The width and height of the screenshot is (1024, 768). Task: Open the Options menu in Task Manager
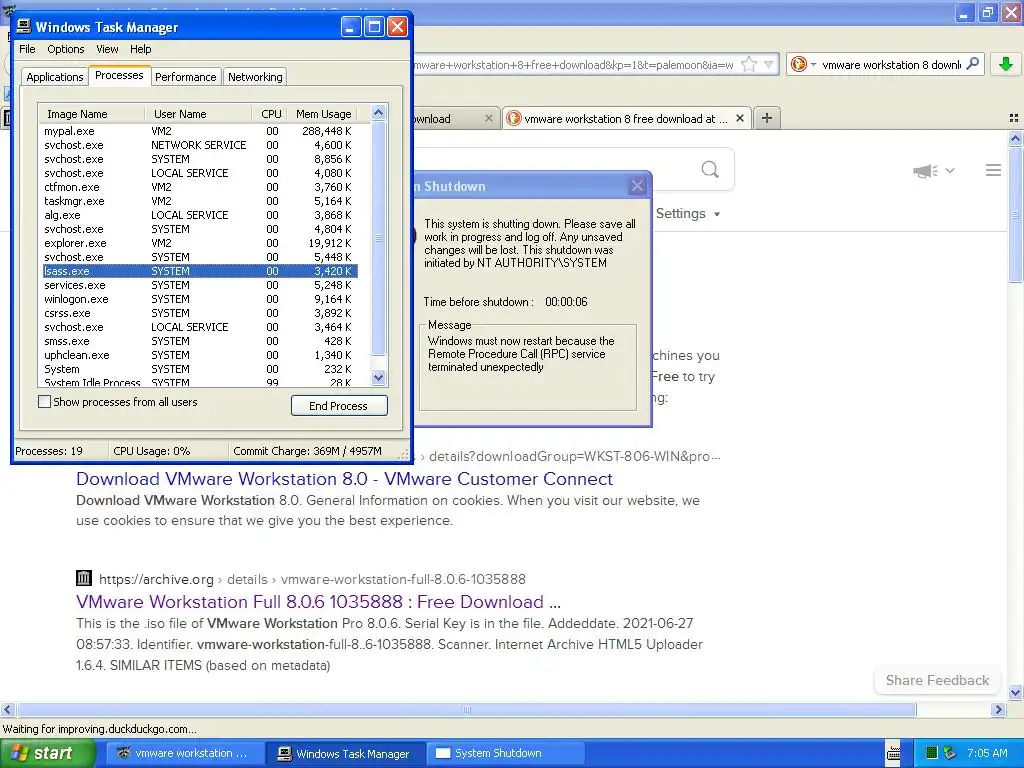pyautogui.click(x=65, y=49)
